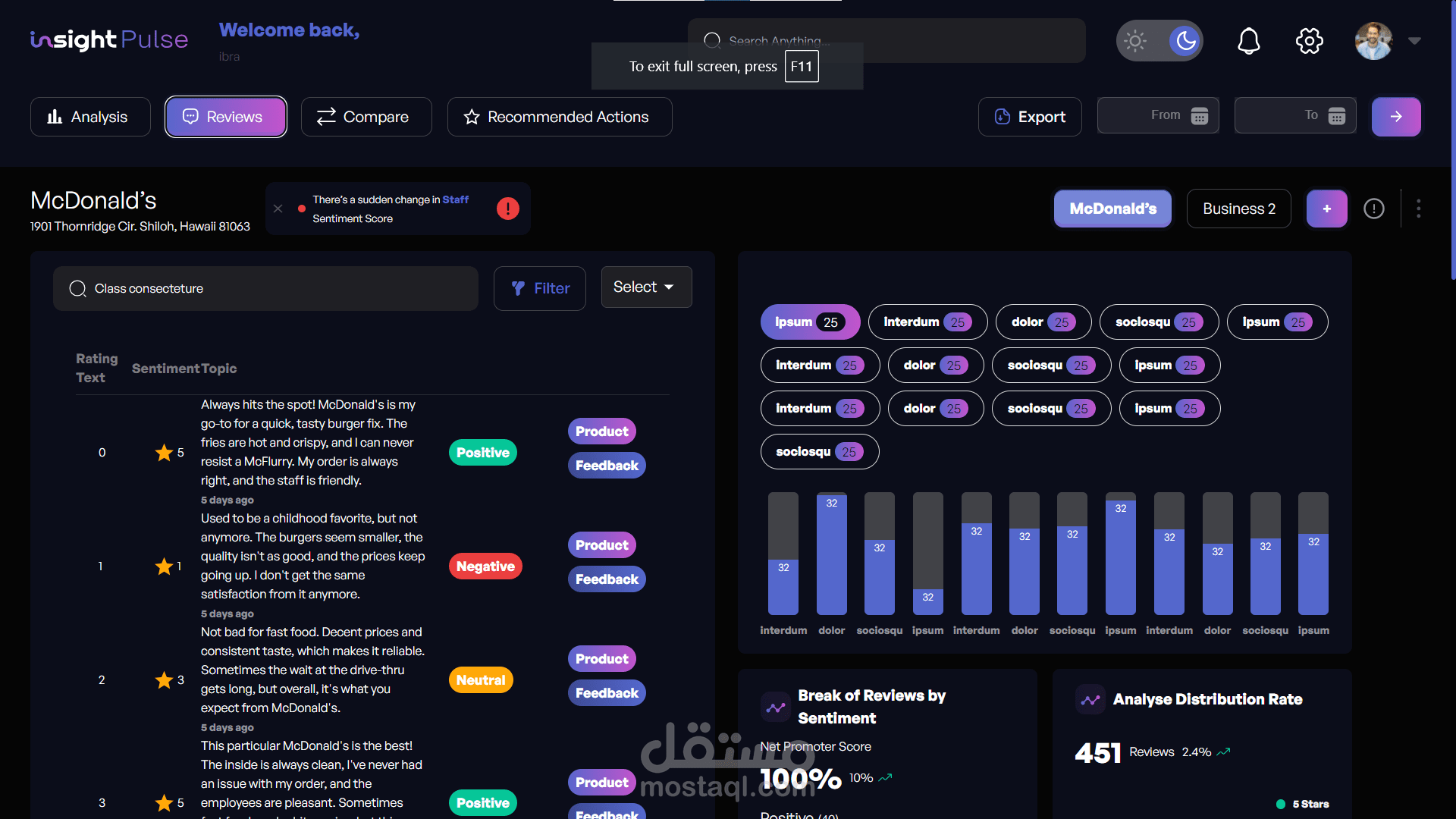Expand the profile menu arrow

pyautogui.click(x=1414, y=41)
